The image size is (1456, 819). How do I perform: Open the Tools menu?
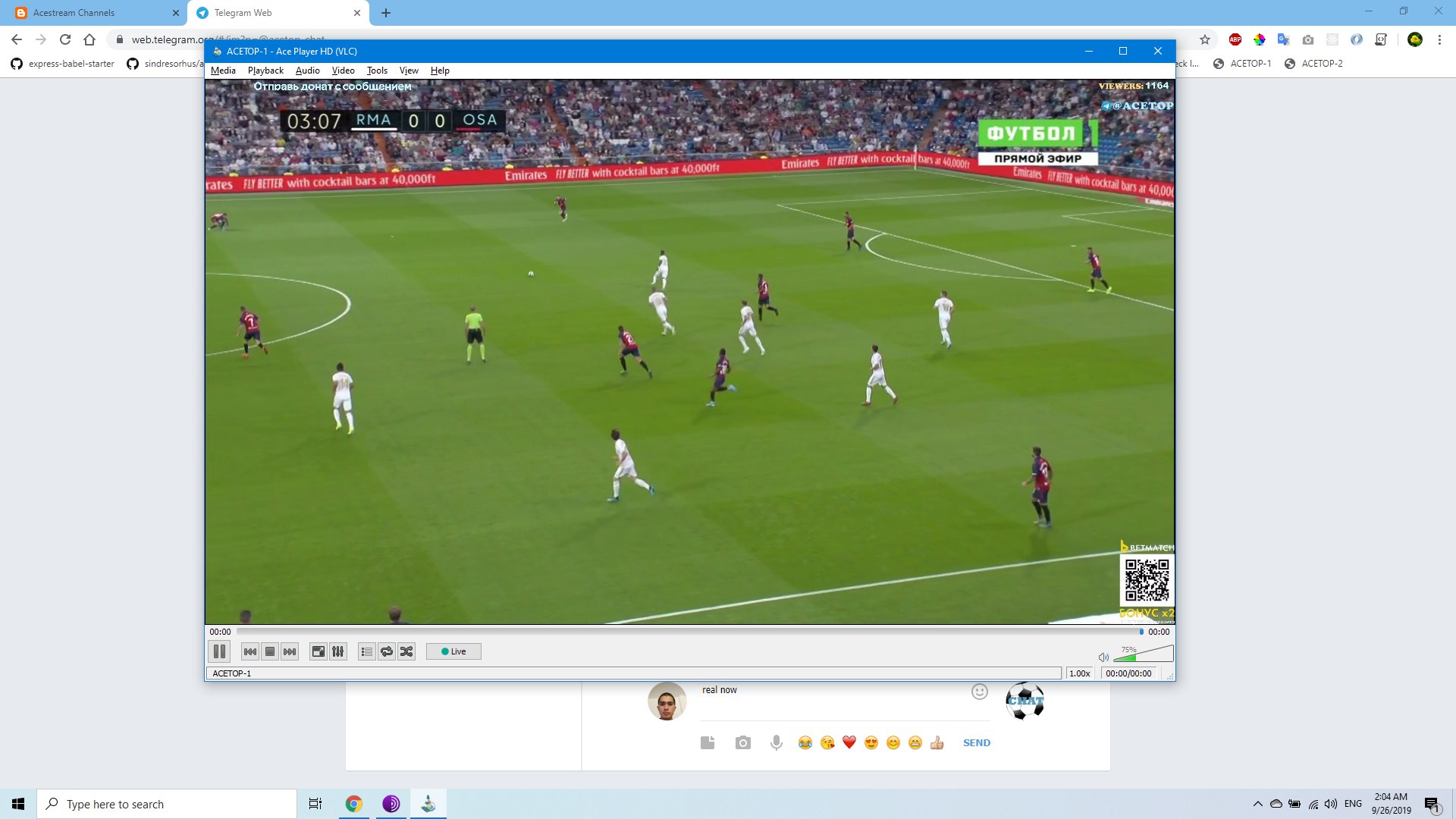point(377,71)
